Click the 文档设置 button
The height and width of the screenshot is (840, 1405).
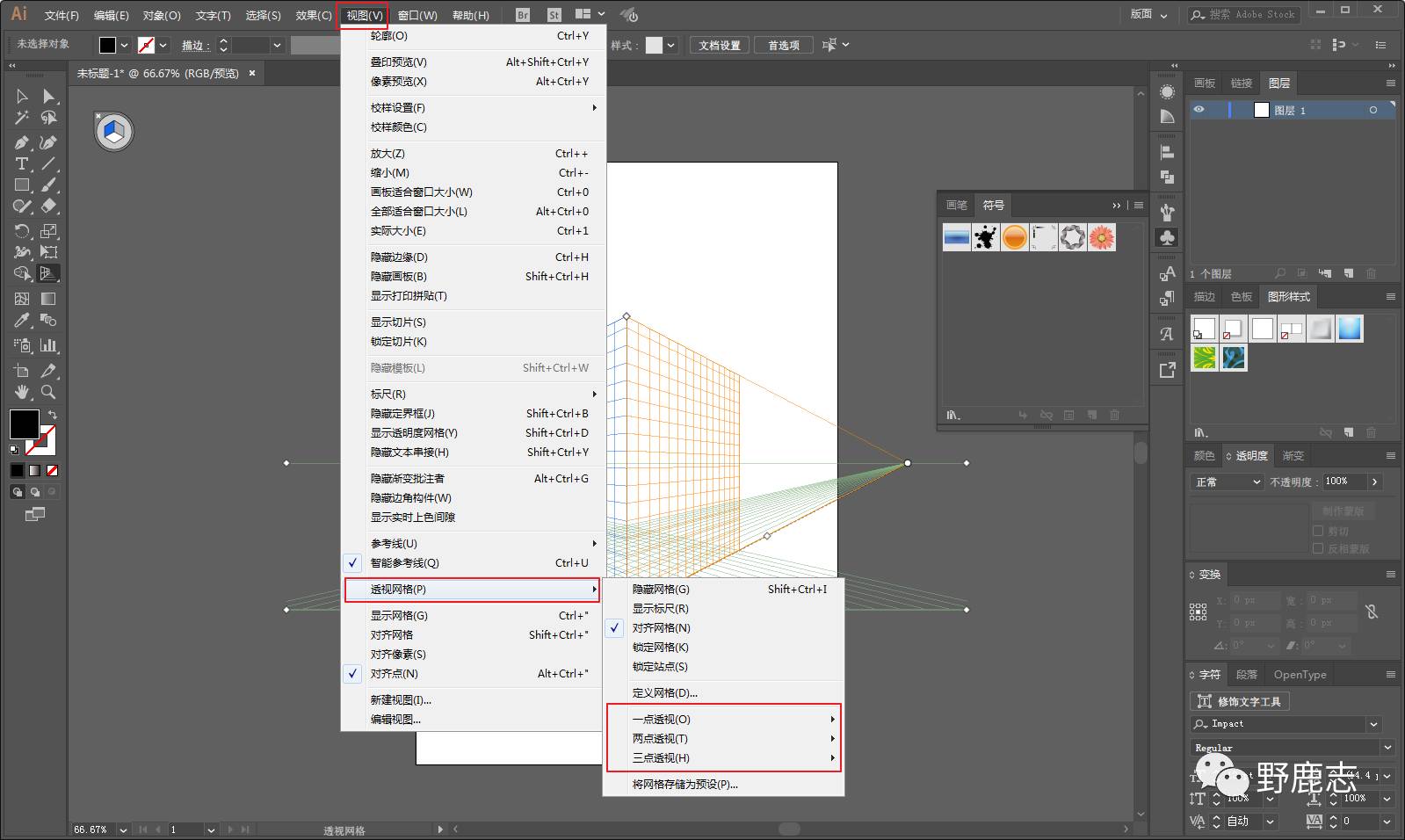[719, 46]
